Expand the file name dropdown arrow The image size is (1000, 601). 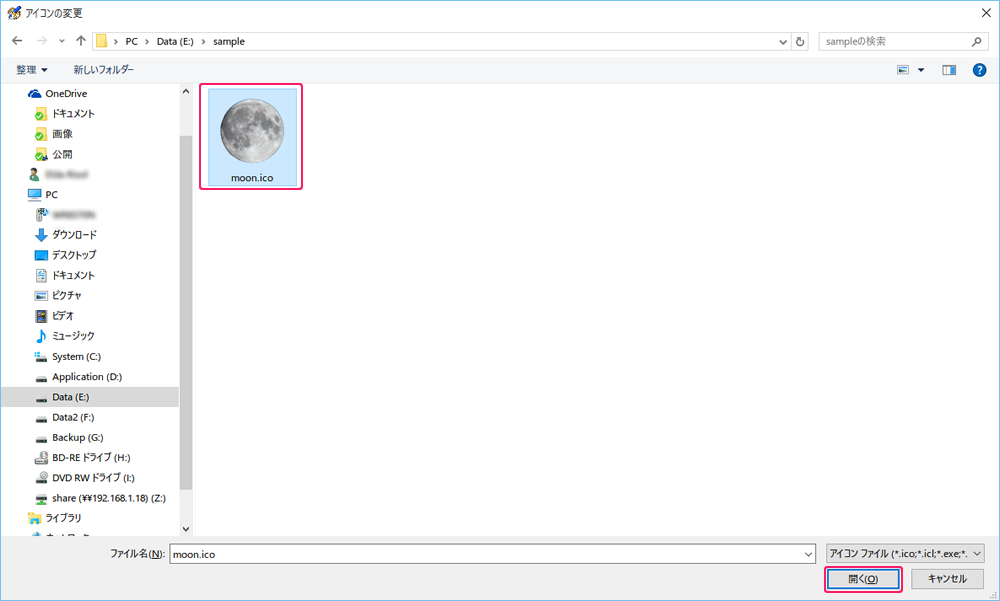point(809,554)
